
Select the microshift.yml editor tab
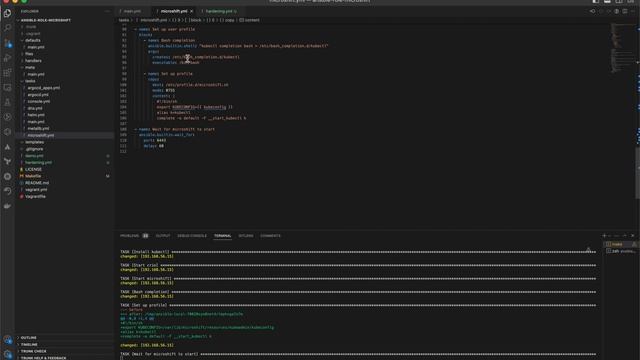[x=173, y=11]
